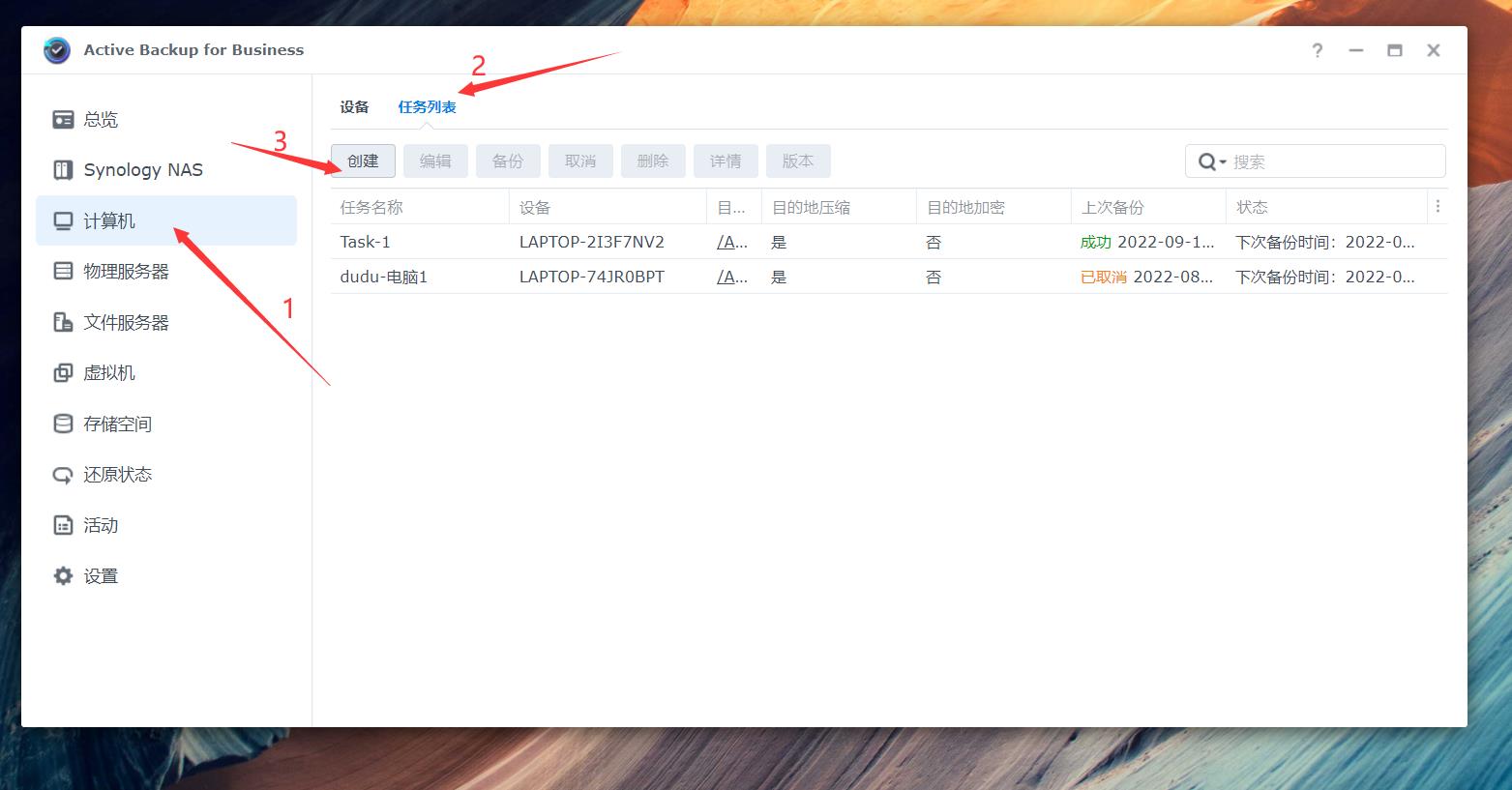Open destination link in dudu-电脑1 row

point(732,277)
